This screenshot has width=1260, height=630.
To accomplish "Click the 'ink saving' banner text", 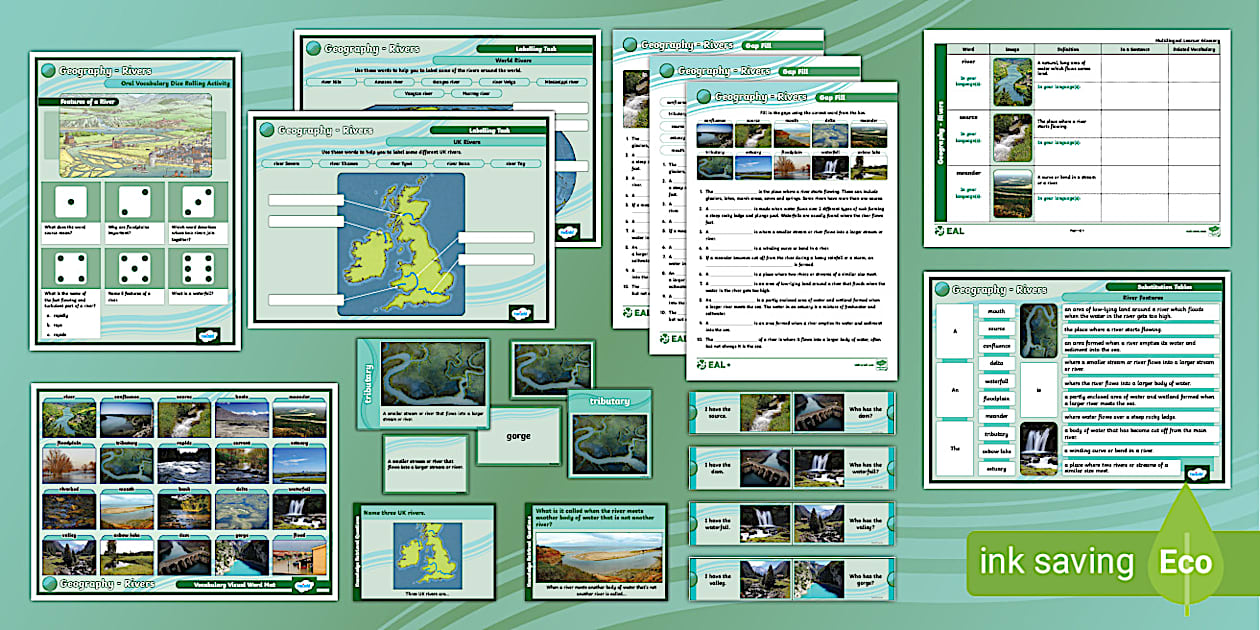I will pos(1056,562).
